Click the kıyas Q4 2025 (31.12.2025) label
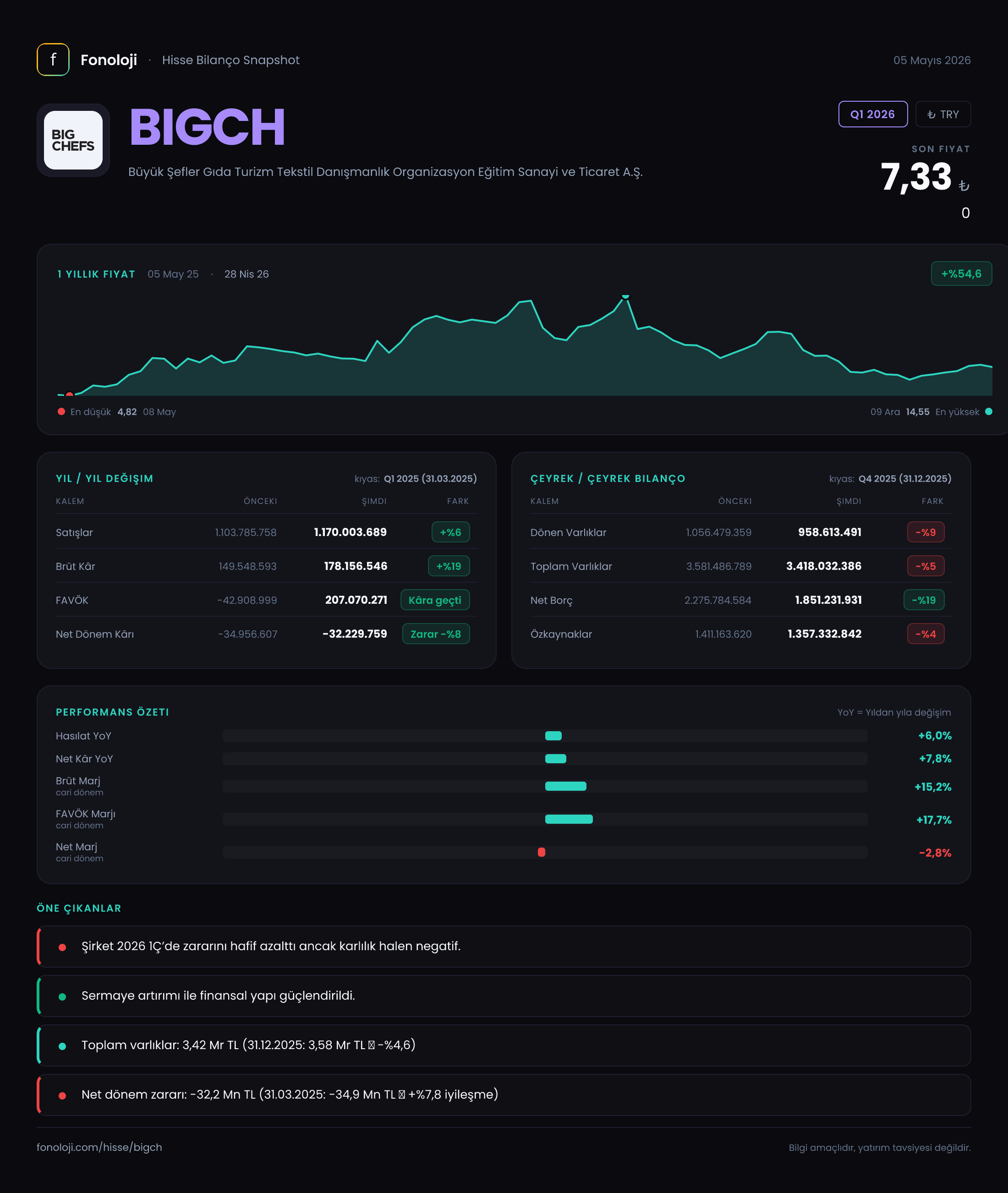The image size is (1008, 1193). pyautogui.click(x=890, y=479)
